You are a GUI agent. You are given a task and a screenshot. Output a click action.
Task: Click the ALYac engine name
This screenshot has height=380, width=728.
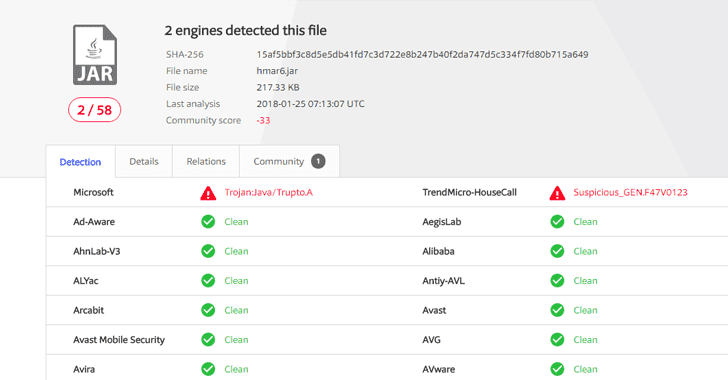click(86, 281)
